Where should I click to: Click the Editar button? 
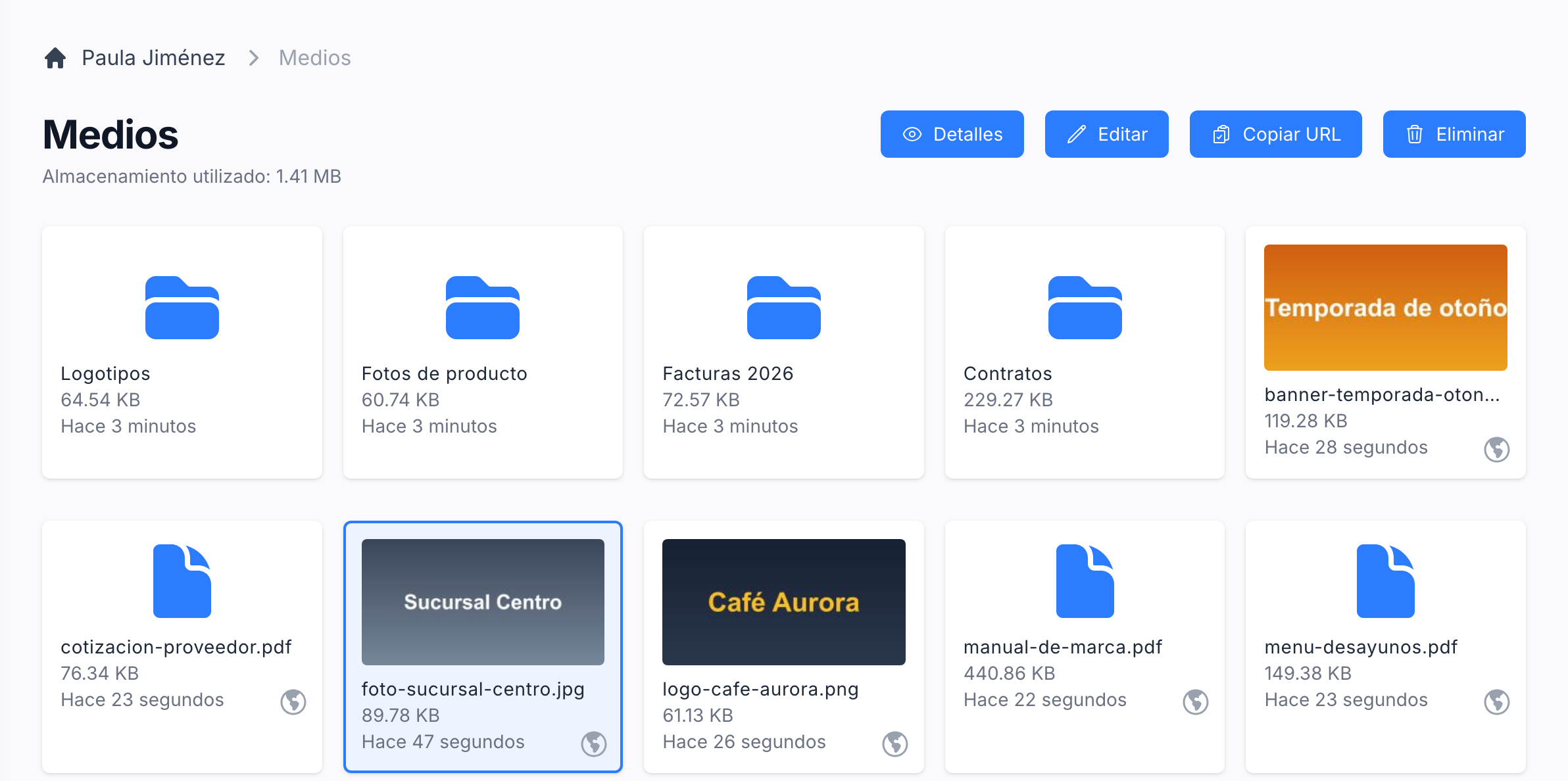pos(1106,134)
